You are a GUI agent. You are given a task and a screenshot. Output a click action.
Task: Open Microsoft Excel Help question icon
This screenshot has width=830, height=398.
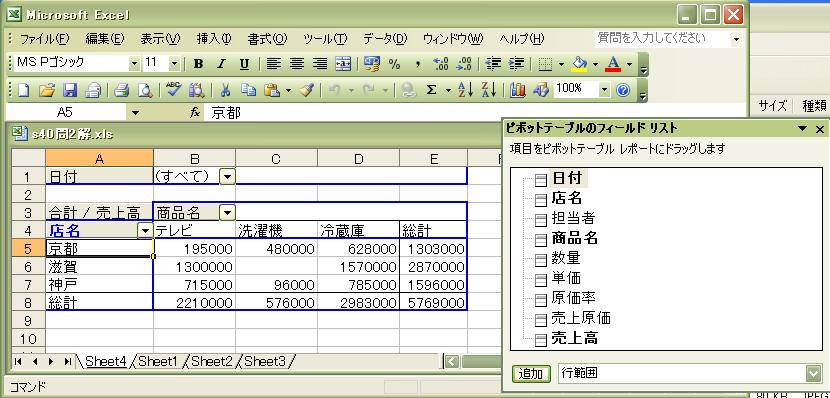pyautogui.click(x=623, y=91)
